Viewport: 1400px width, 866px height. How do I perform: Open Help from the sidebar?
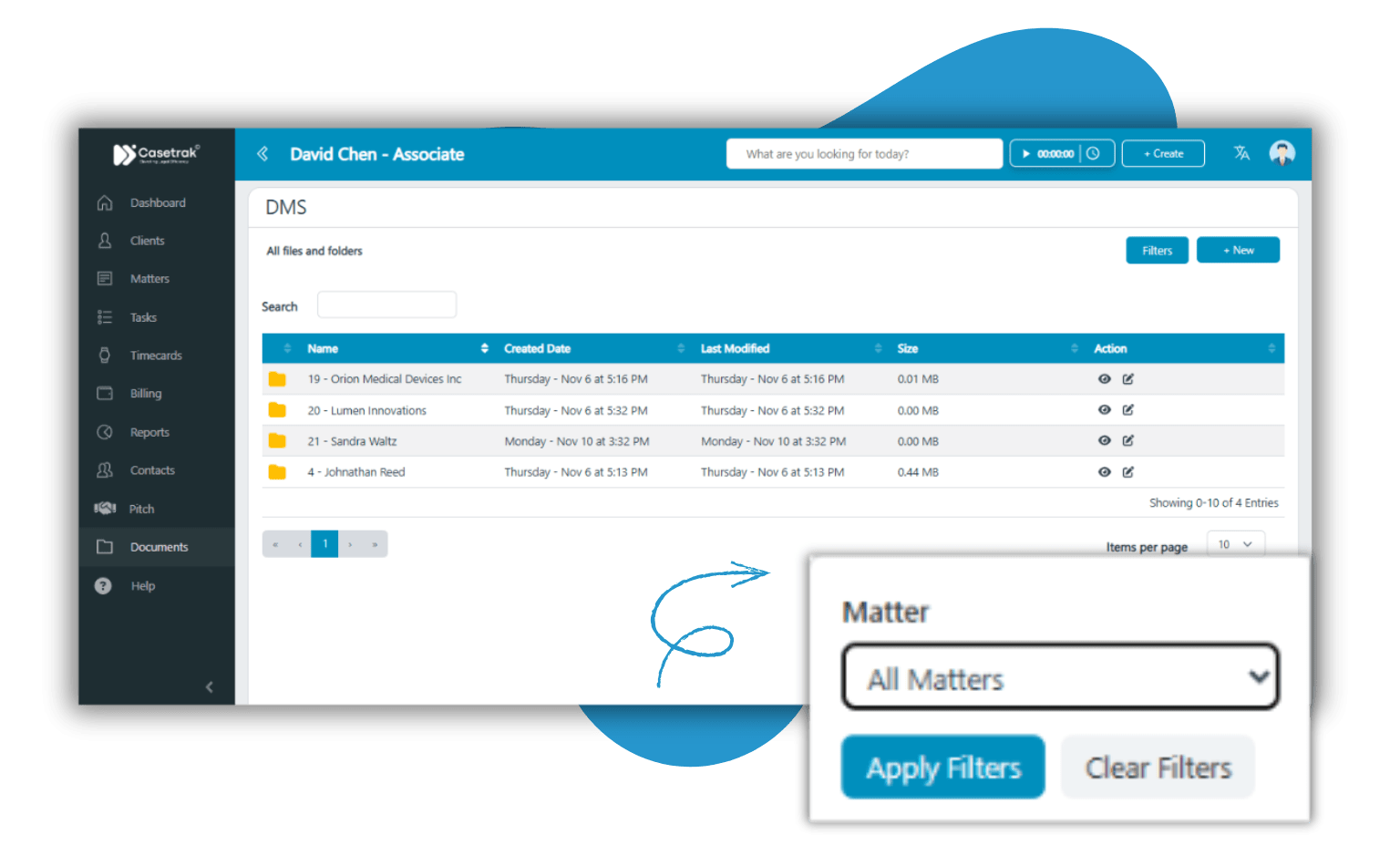pos(142,586)
